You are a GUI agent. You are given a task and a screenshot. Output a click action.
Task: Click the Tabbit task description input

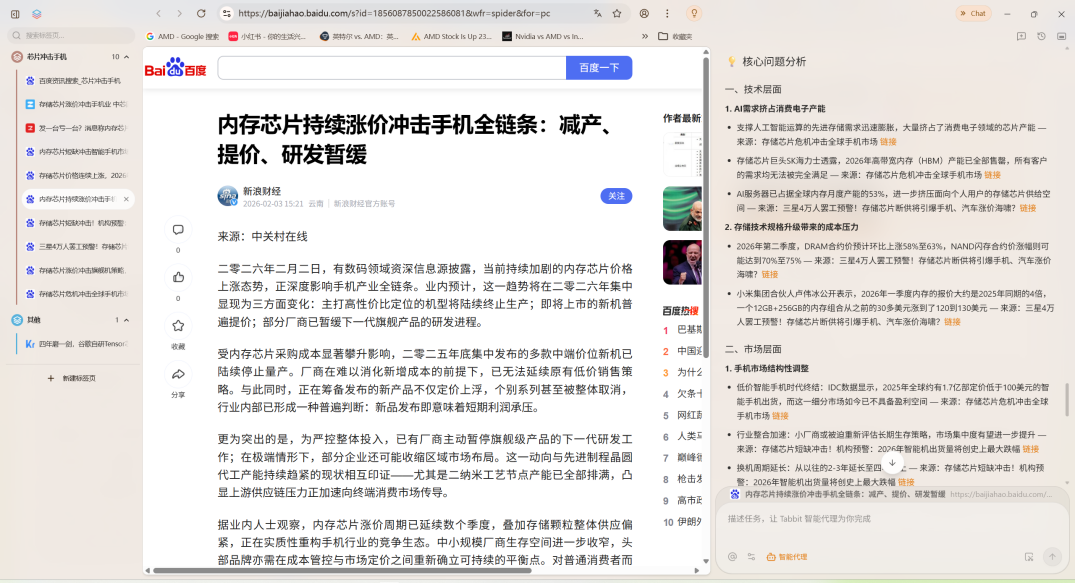tap(890, 519)
